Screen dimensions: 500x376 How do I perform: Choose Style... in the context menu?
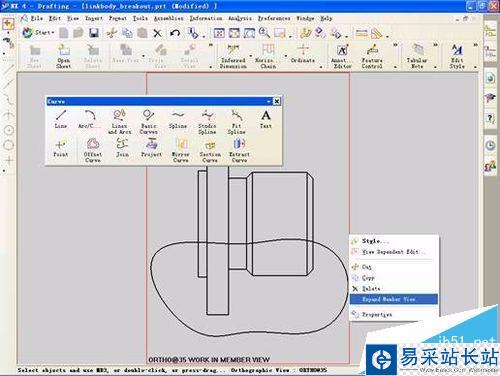394,241
